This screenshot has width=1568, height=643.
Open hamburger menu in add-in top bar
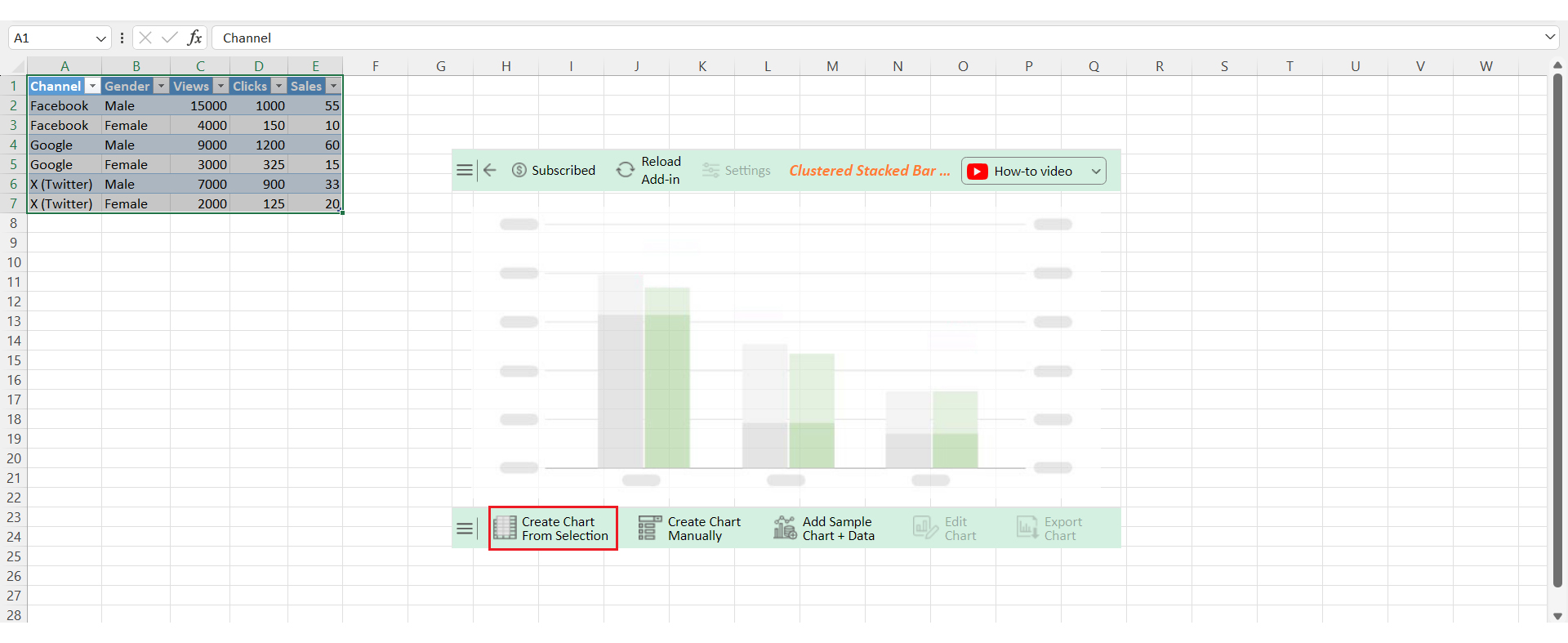(x=465, y=170)
